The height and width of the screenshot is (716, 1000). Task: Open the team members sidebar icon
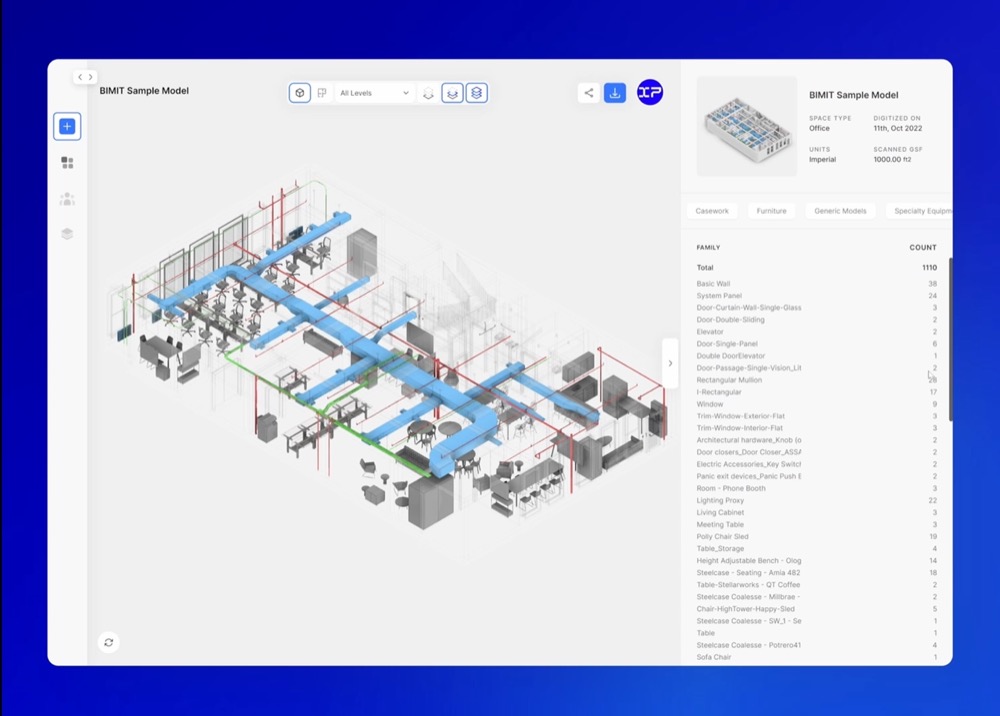(67, 199)
